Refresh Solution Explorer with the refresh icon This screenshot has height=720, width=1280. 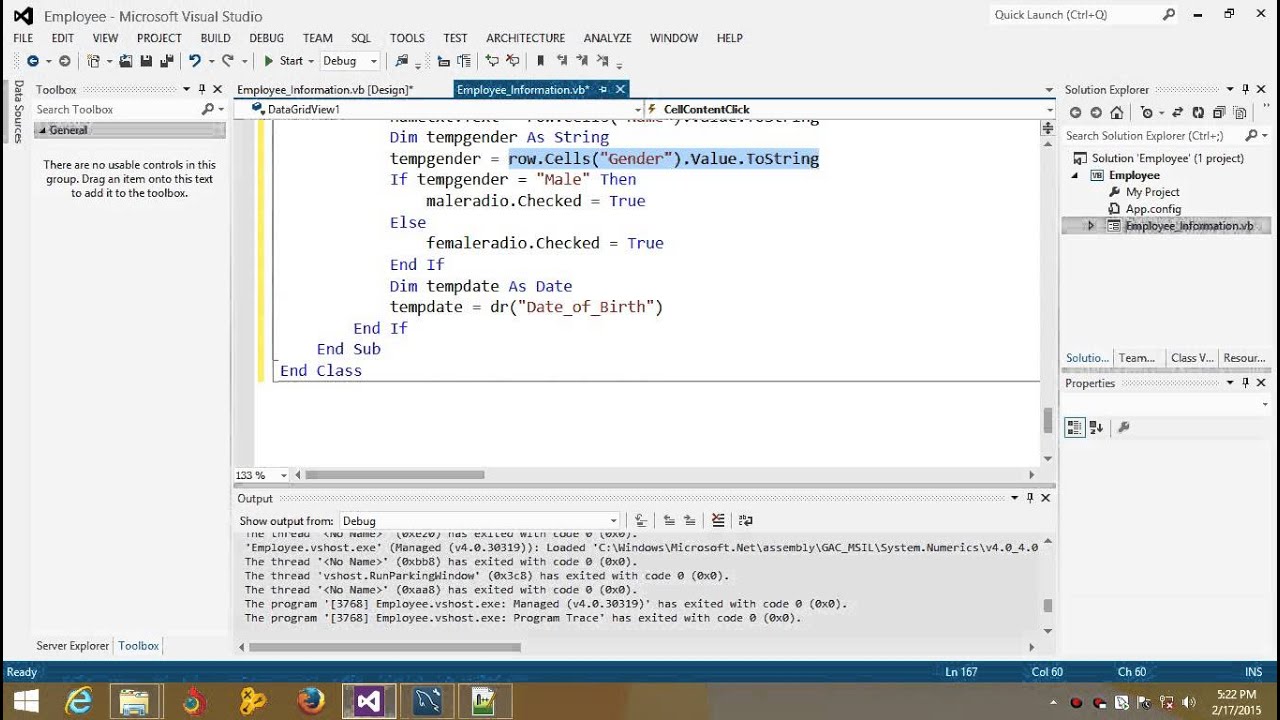[1198, 113]
